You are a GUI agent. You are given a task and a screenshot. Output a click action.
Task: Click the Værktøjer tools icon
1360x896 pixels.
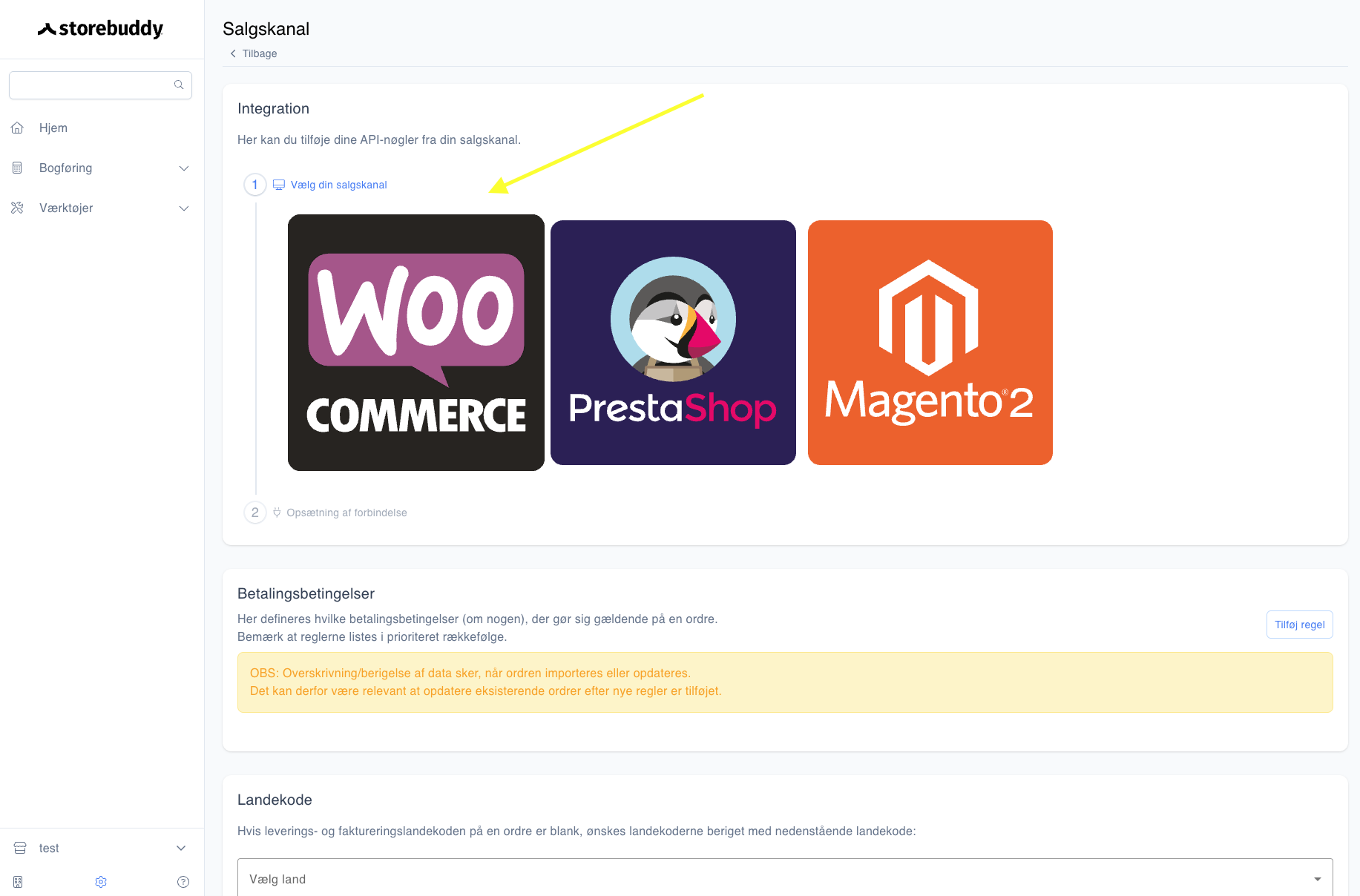(x=17, y=208)
